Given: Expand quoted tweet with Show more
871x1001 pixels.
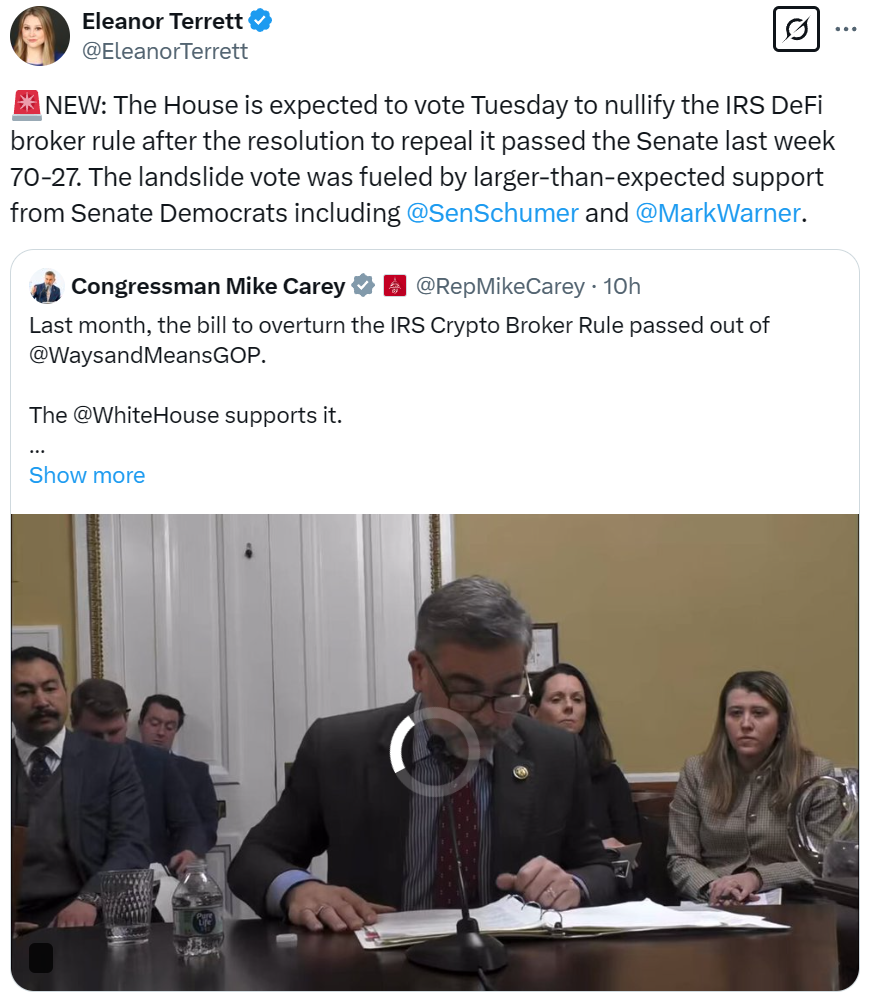Looking at the screenshot, I should [x=87, y=475].
